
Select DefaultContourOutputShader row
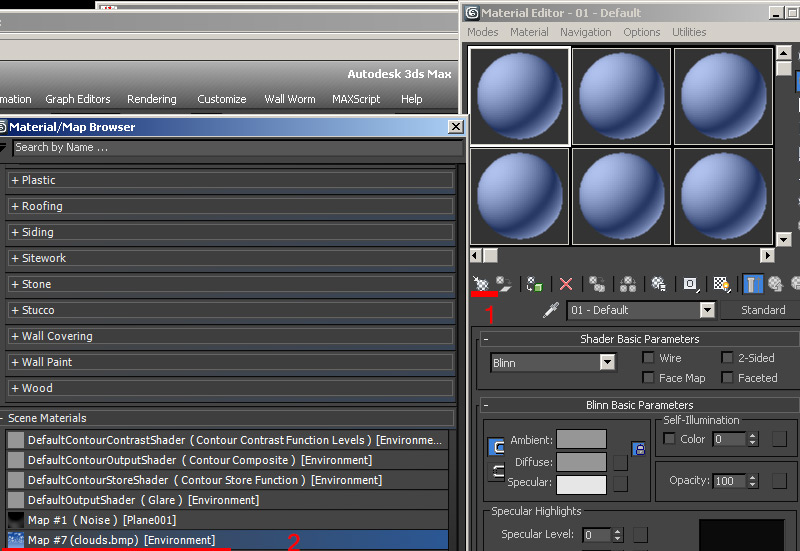click(228, 460)
